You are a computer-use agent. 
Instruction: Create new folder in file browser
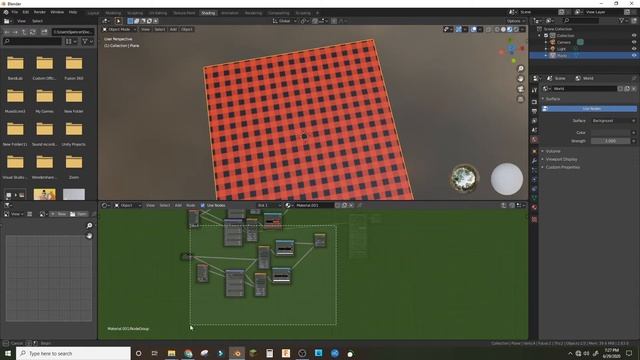tap(44, 32)
